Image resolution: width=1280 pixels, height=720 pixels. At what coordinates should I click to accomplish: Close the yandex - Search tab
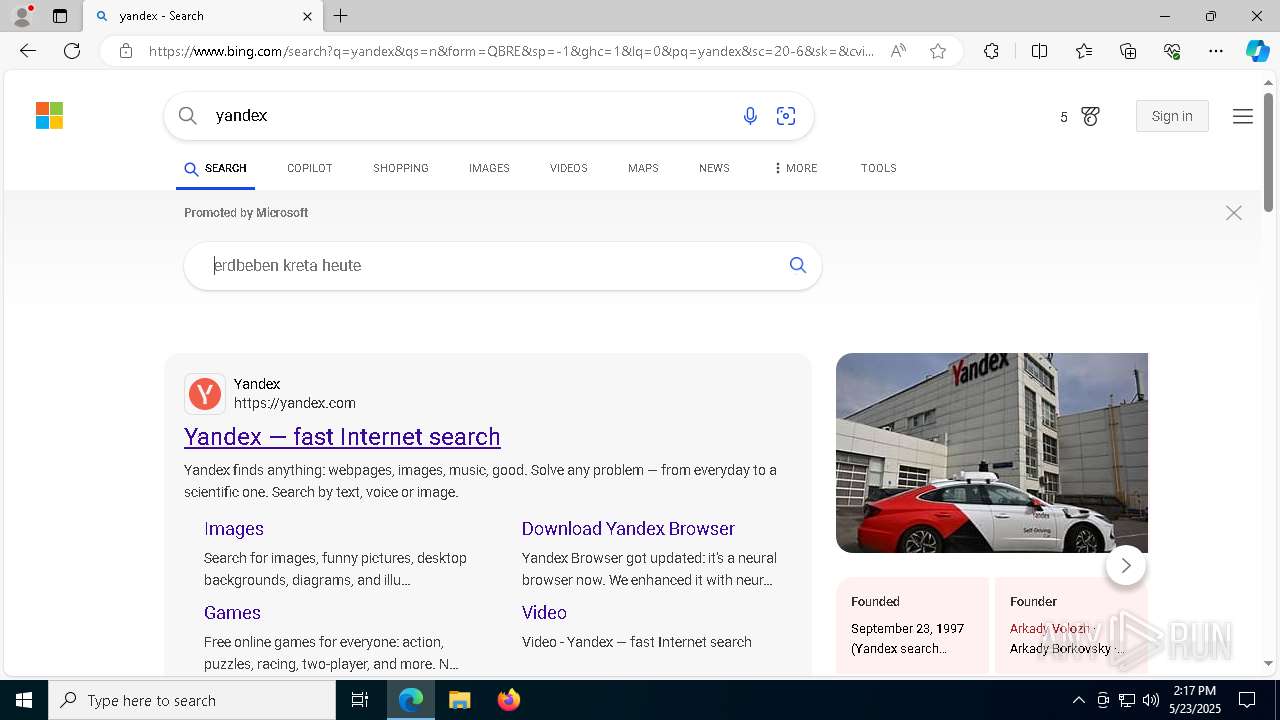[x=307, y=16]
